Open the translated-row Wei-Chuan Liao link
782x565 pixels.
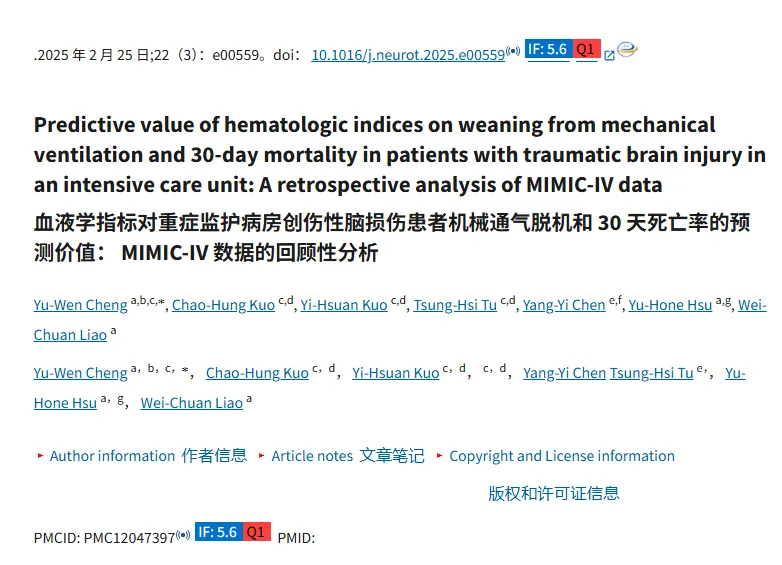point(192,403)
